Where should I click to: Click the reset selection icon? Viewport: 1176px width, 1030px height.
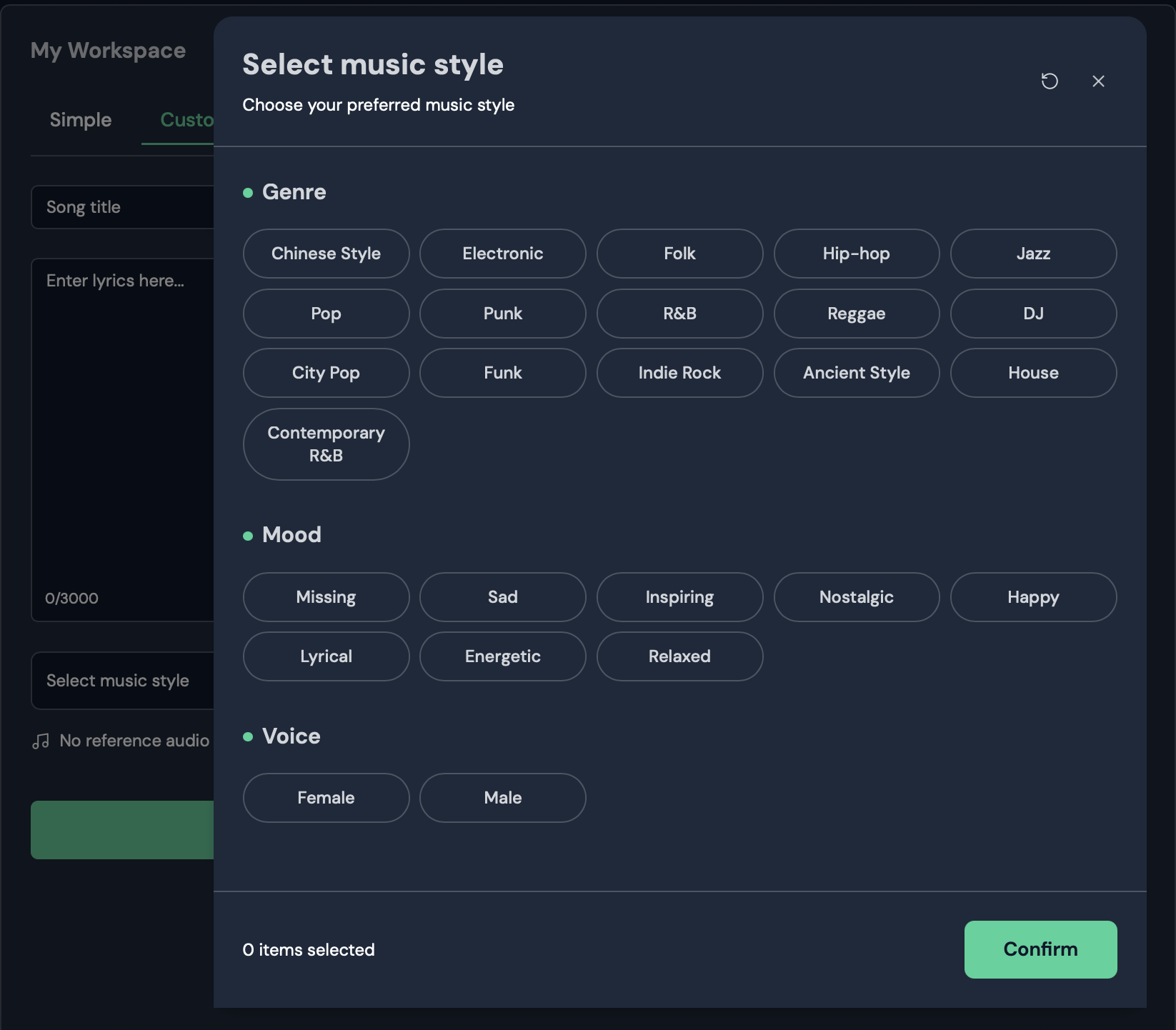pos(1049,81)
